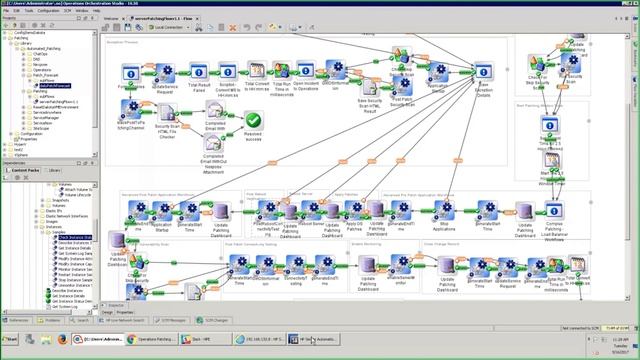Open the Edit menu
This screenshot has width=640, height=360.
(16, 11)
